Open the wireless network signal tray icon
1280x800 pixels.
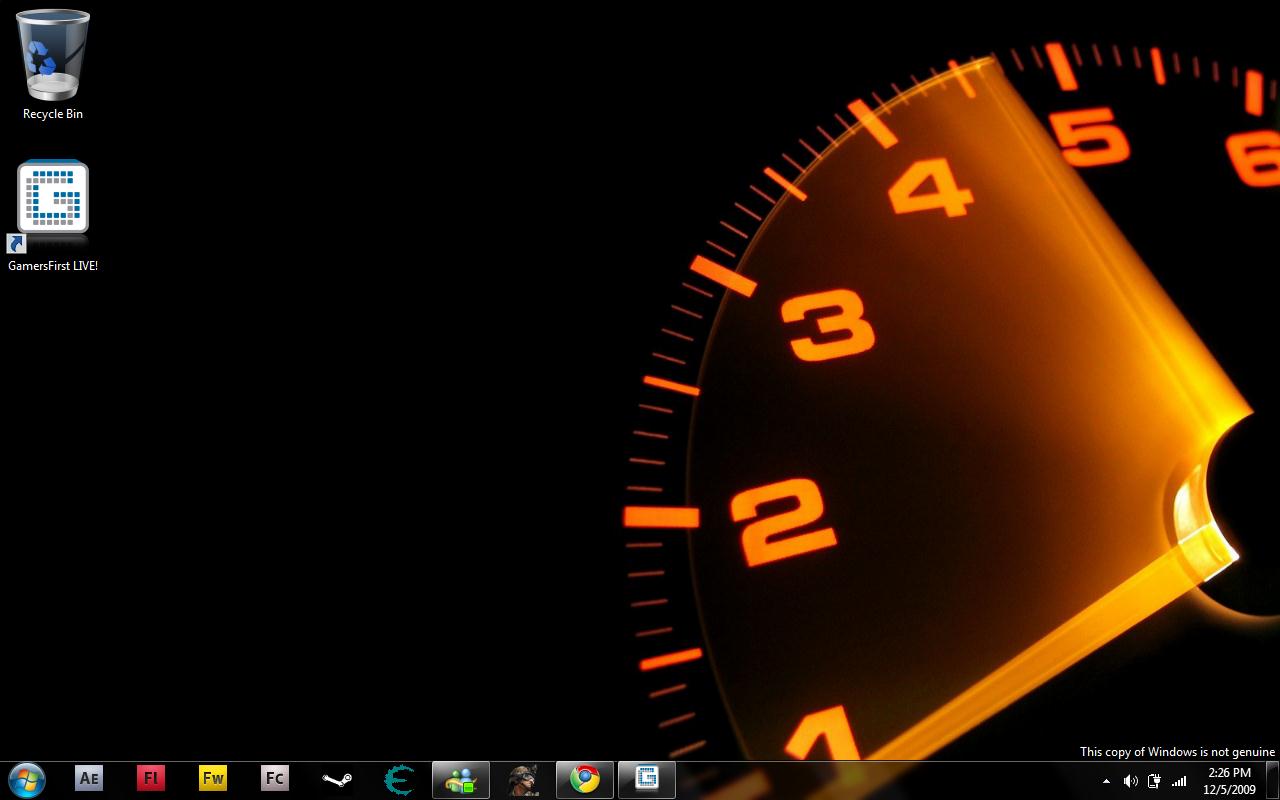pos(1179,781)
